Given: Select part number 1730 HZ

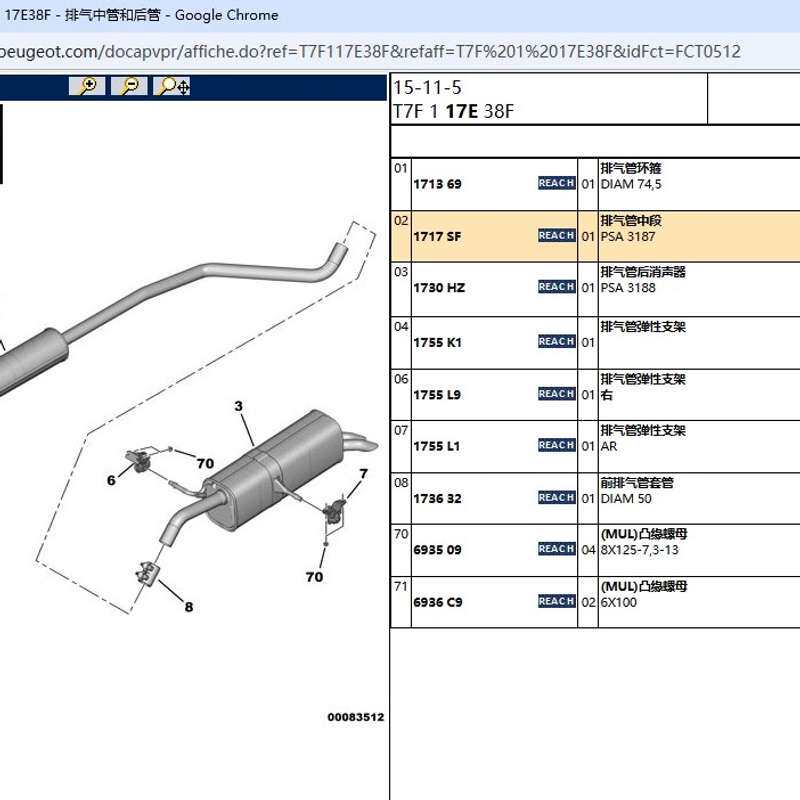Looking at the screenshot, I should click(439, 288).
